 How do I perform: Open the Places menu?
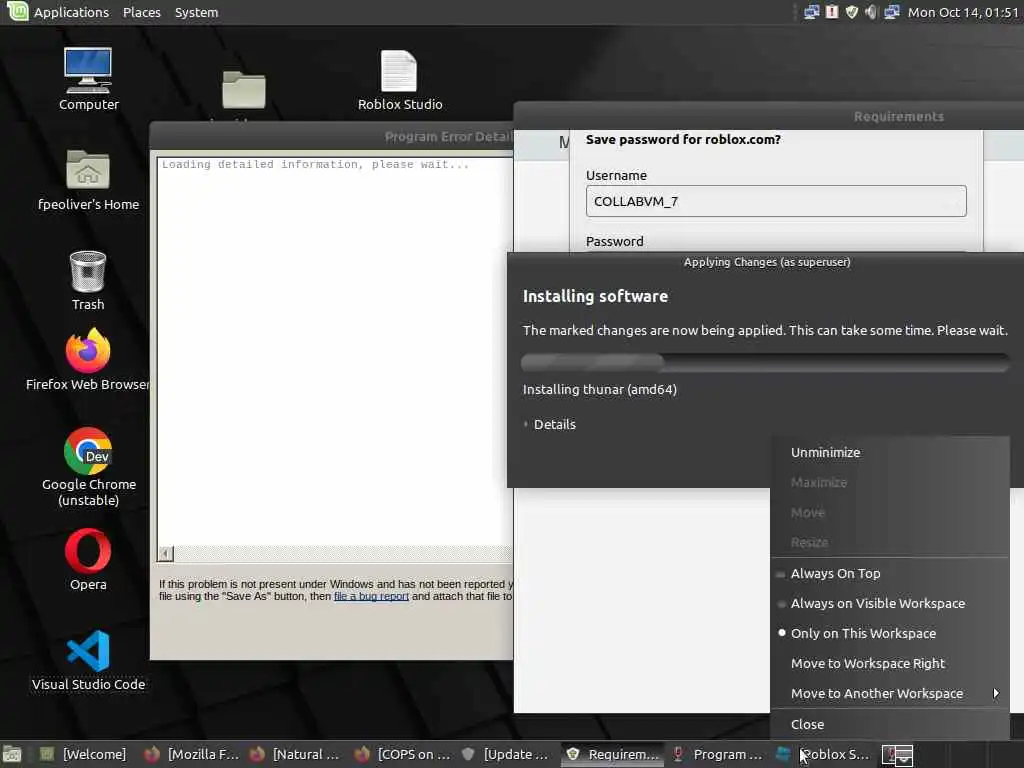pyautogui.click(x=142, y=12)
